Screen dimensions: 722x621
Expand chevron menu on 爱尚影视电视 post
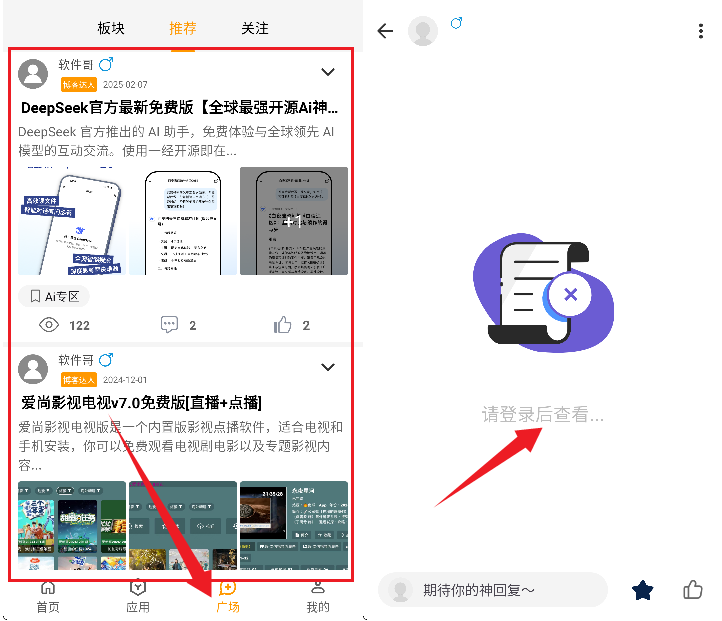[328, 367]
